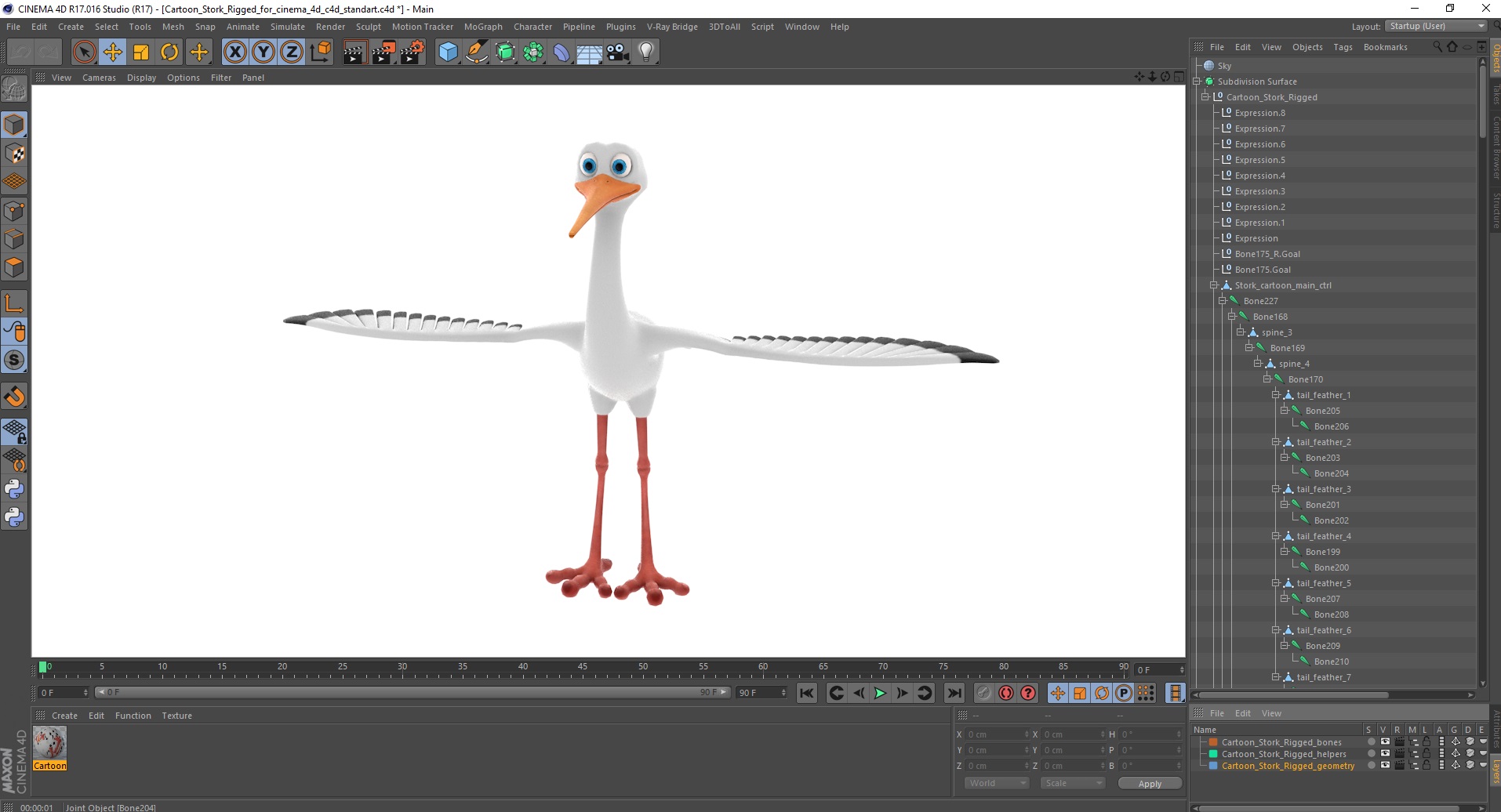
Task: Go to start of animation
Action: 807,693
